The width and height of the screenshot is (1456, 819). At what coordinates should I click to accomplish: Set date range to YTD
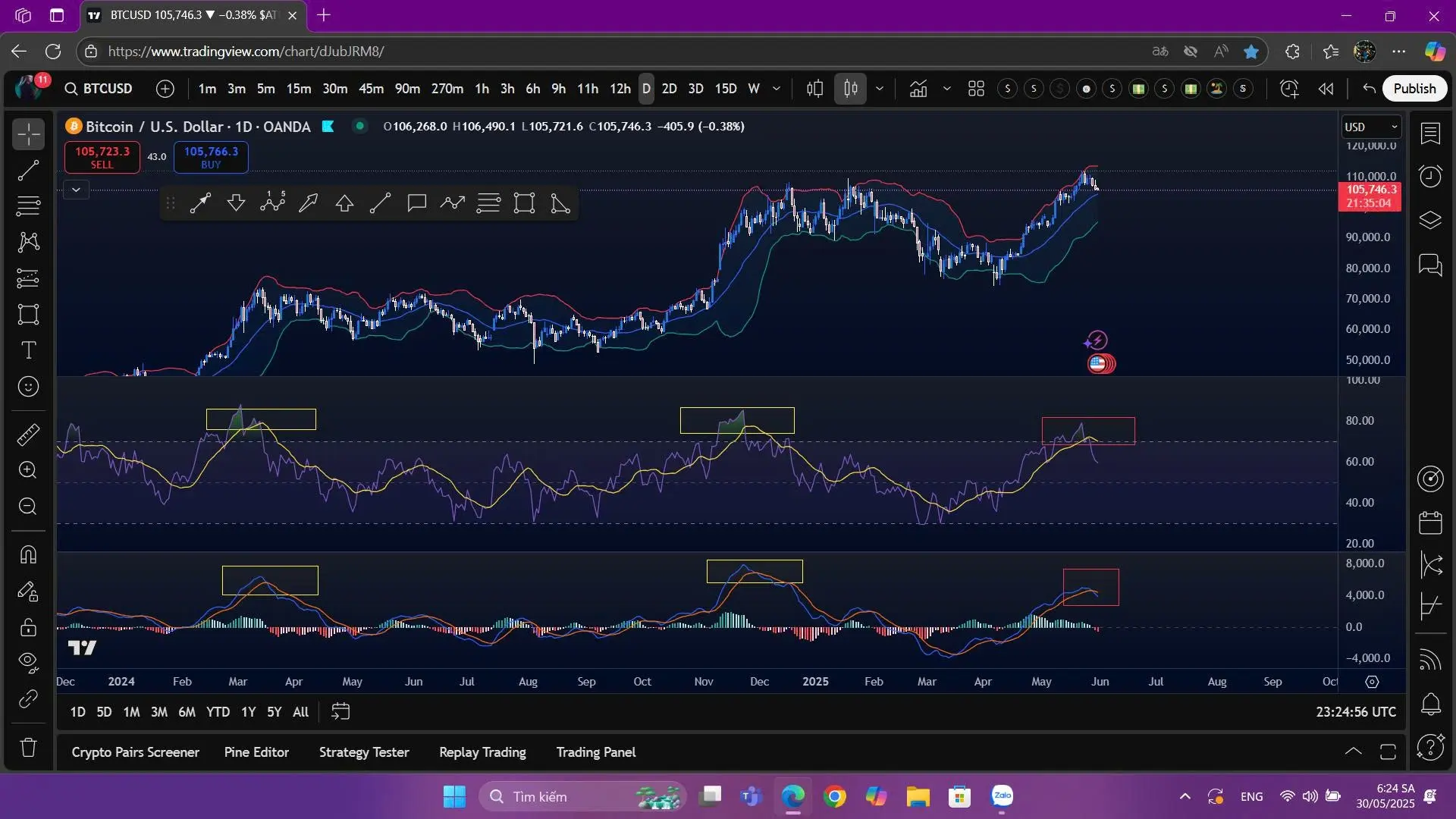(218, 712)
